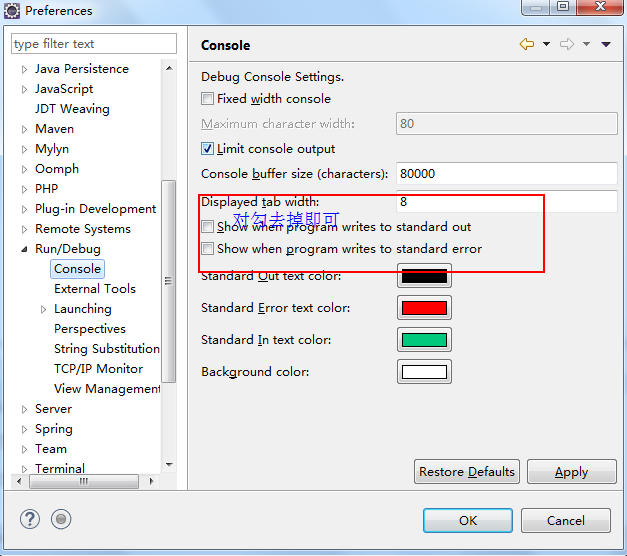Click the Preferences window icon in title bar

[x=12, y=10]
